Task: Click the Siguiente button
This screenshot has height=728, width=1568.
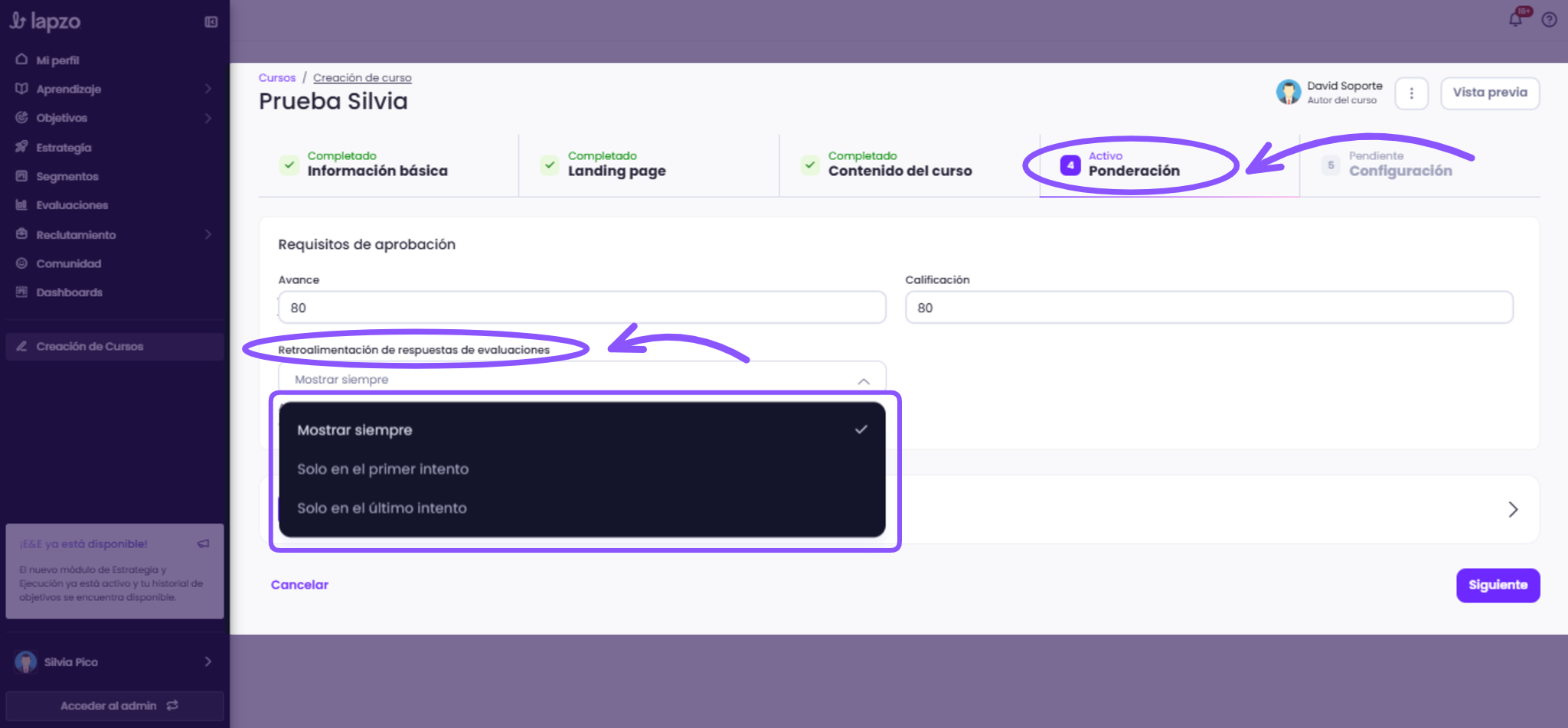Action: click(x=1498, y=585)
